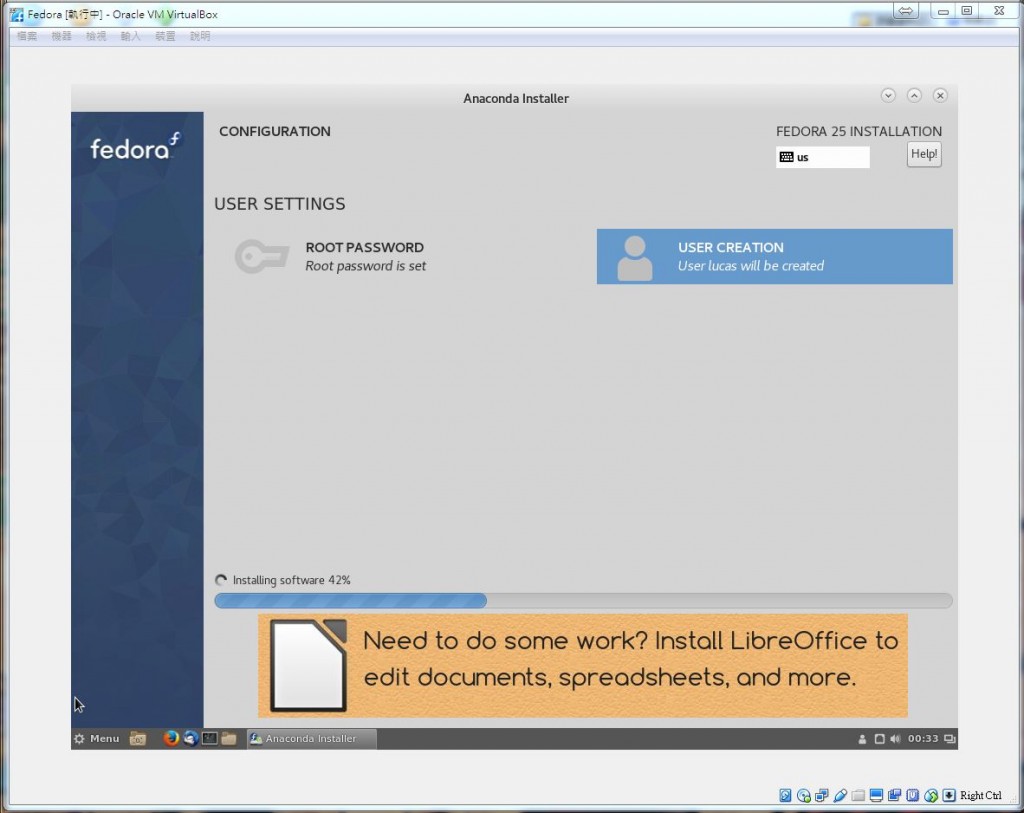Open the file manager folder beside terminal icon
This screenshot has width=1024, height=813.
click(229, 738)
